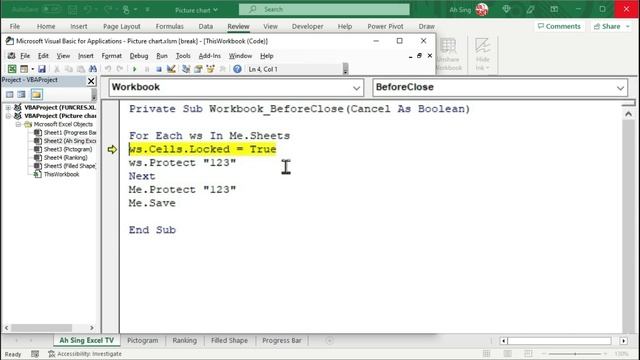Open the Object Browser toolbar icon
640x360 pixels.
click(x=211, y=69)
